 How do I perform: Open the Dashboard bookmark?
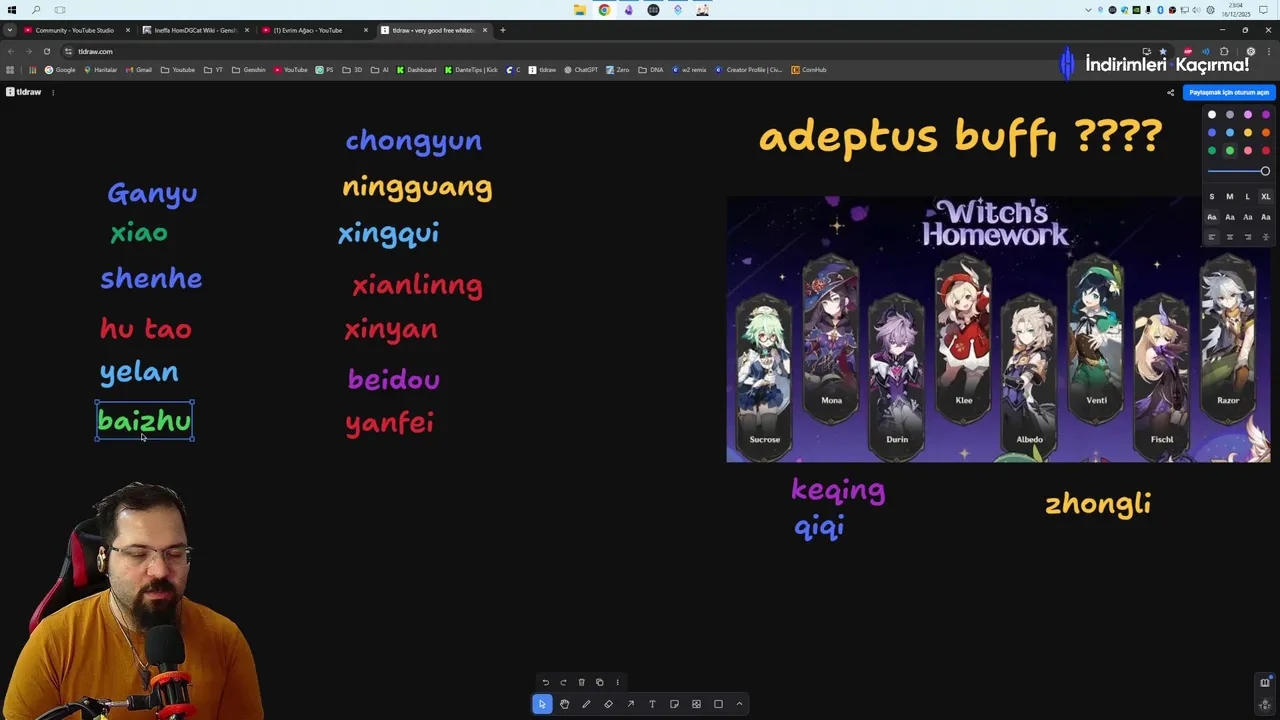tap(416, 70)
